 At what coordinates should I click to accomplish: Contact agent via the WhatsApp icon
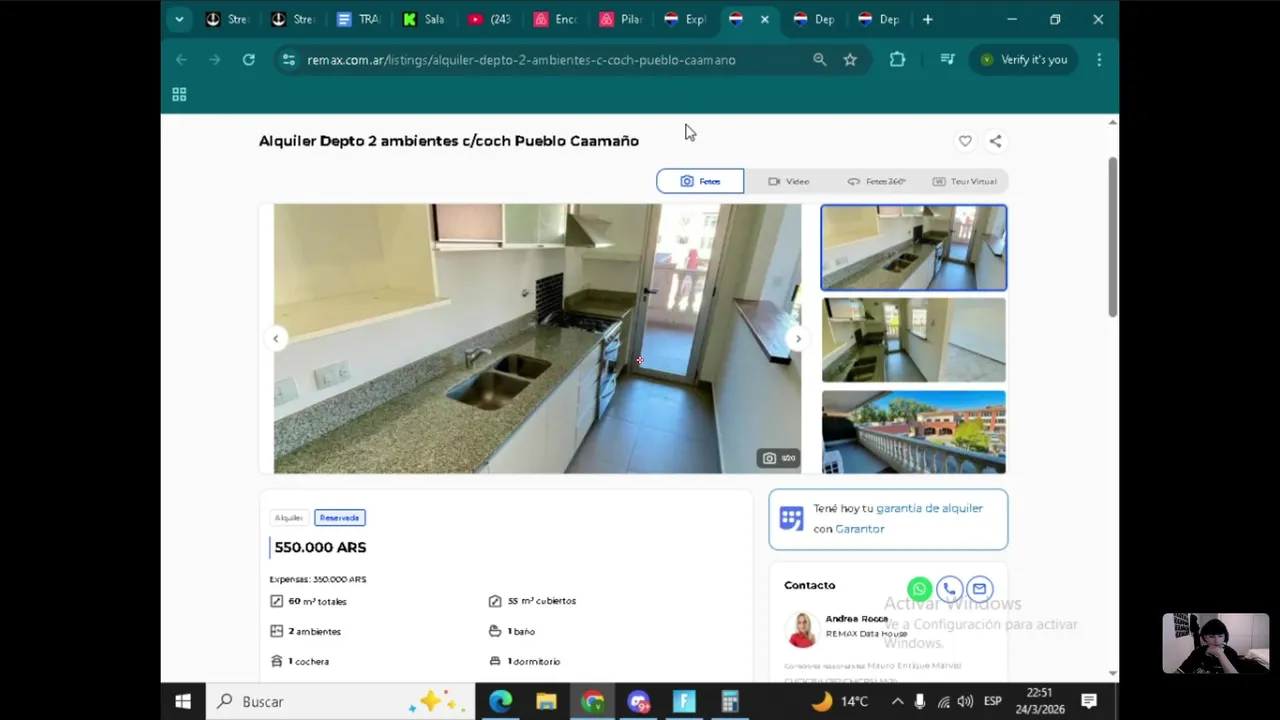tap(919, 589)
